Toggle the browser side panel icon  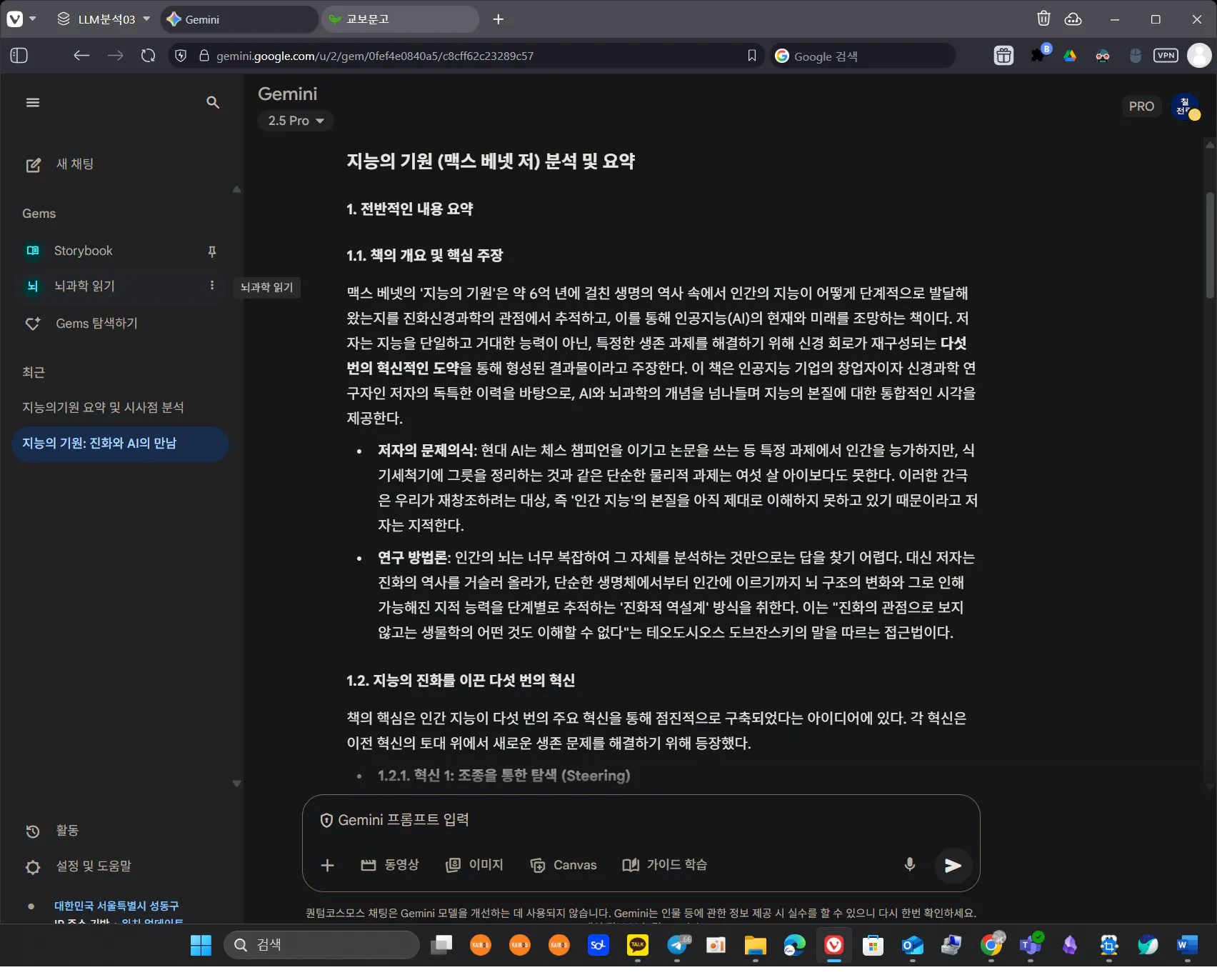[x=19, y=56]
